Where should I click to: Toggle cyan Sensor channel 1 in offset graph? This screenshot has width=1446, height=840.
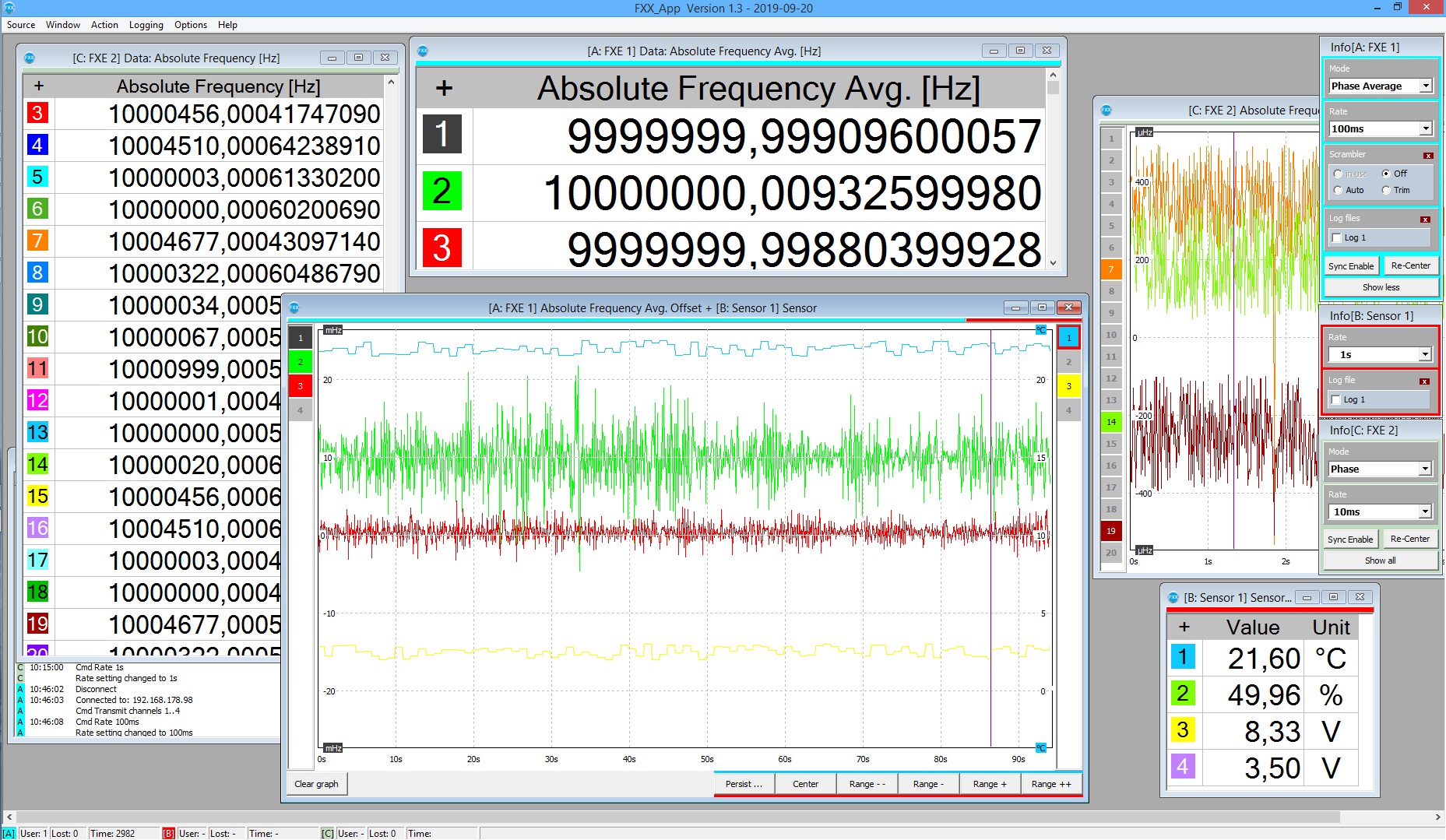click(1069, 338)
